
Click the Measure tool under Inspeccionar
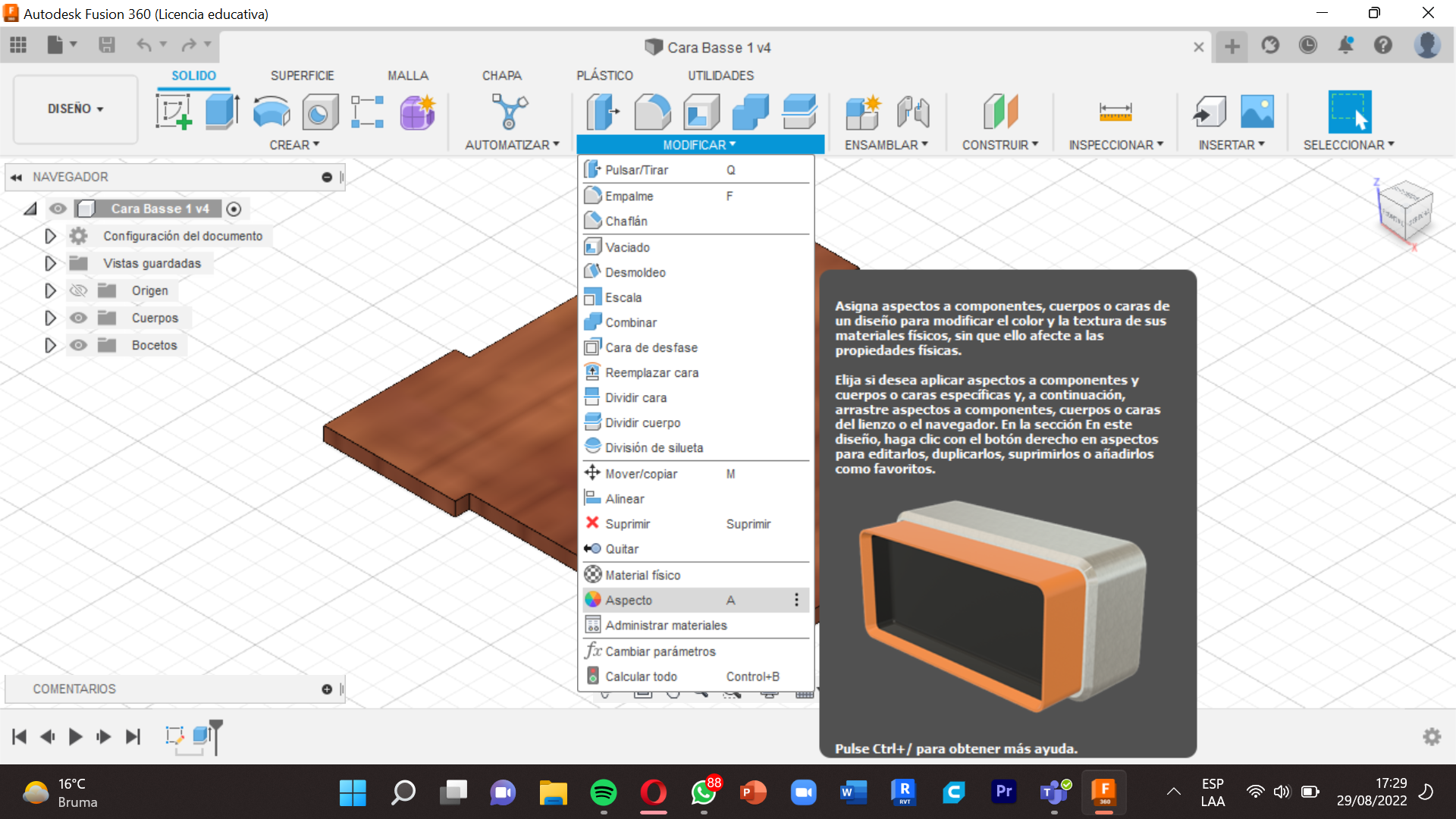1115,112
